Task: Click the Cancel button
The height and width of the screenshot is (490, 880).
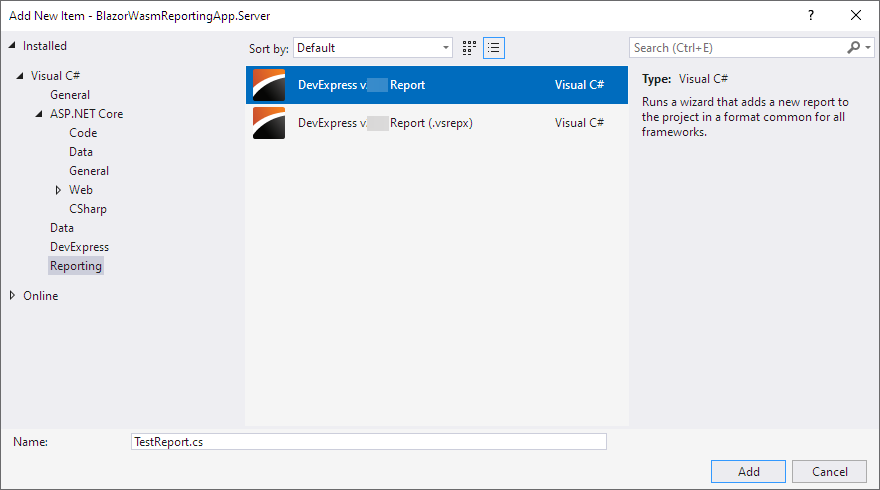Action: (829, 471)
